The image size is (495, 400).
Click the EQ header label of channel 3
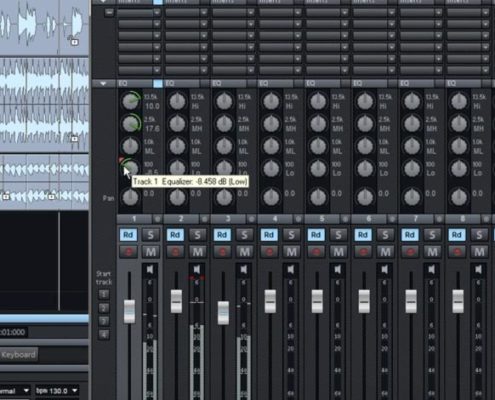tap(217, 83)
